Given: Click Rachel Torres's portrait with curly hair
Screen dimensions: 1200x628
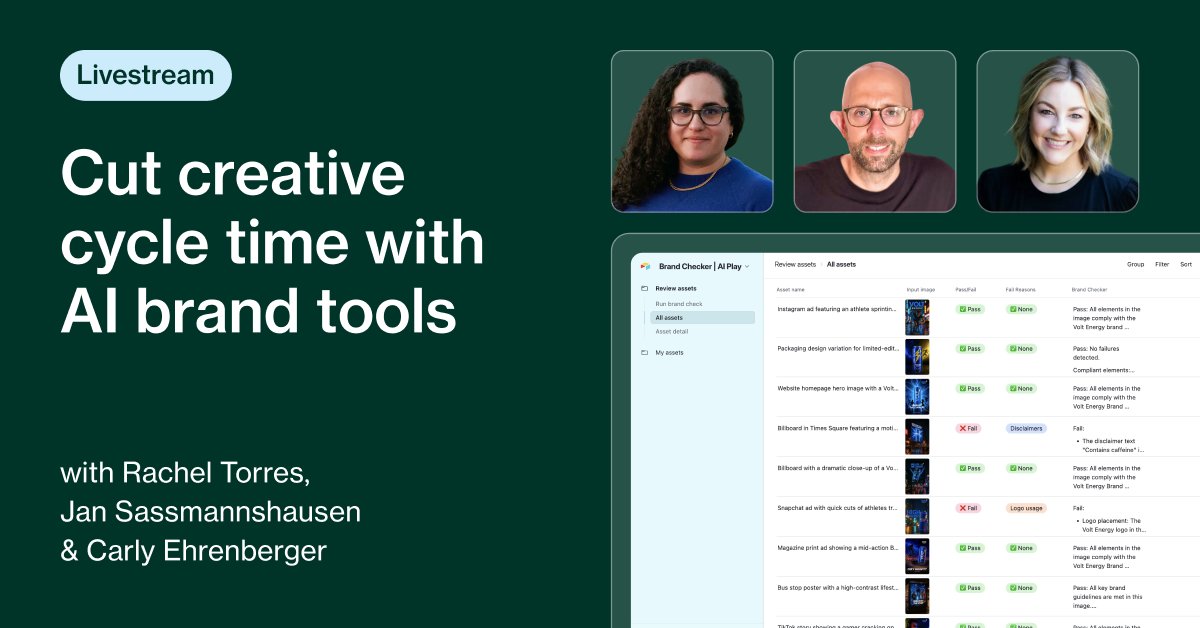Looking at the screenshot, I should point(692,131).
